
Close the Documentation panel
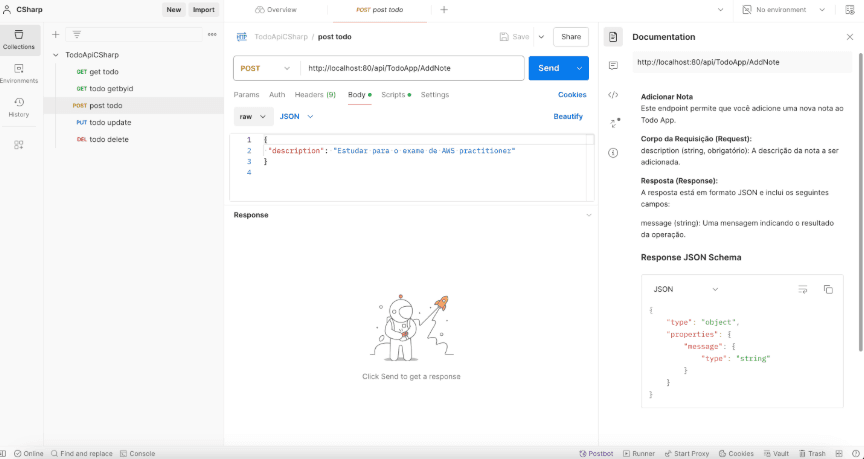[850, 37]
